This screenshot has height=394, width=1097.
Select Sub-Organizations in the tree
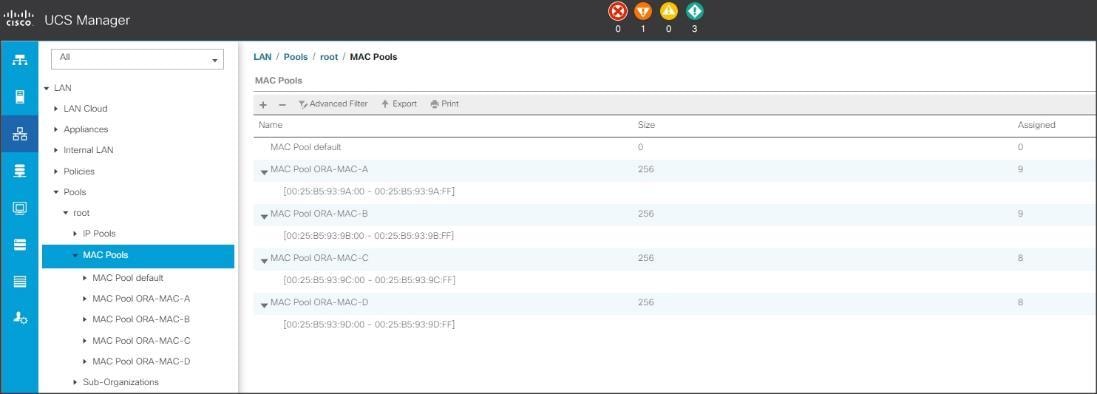[x=121, y=382]
